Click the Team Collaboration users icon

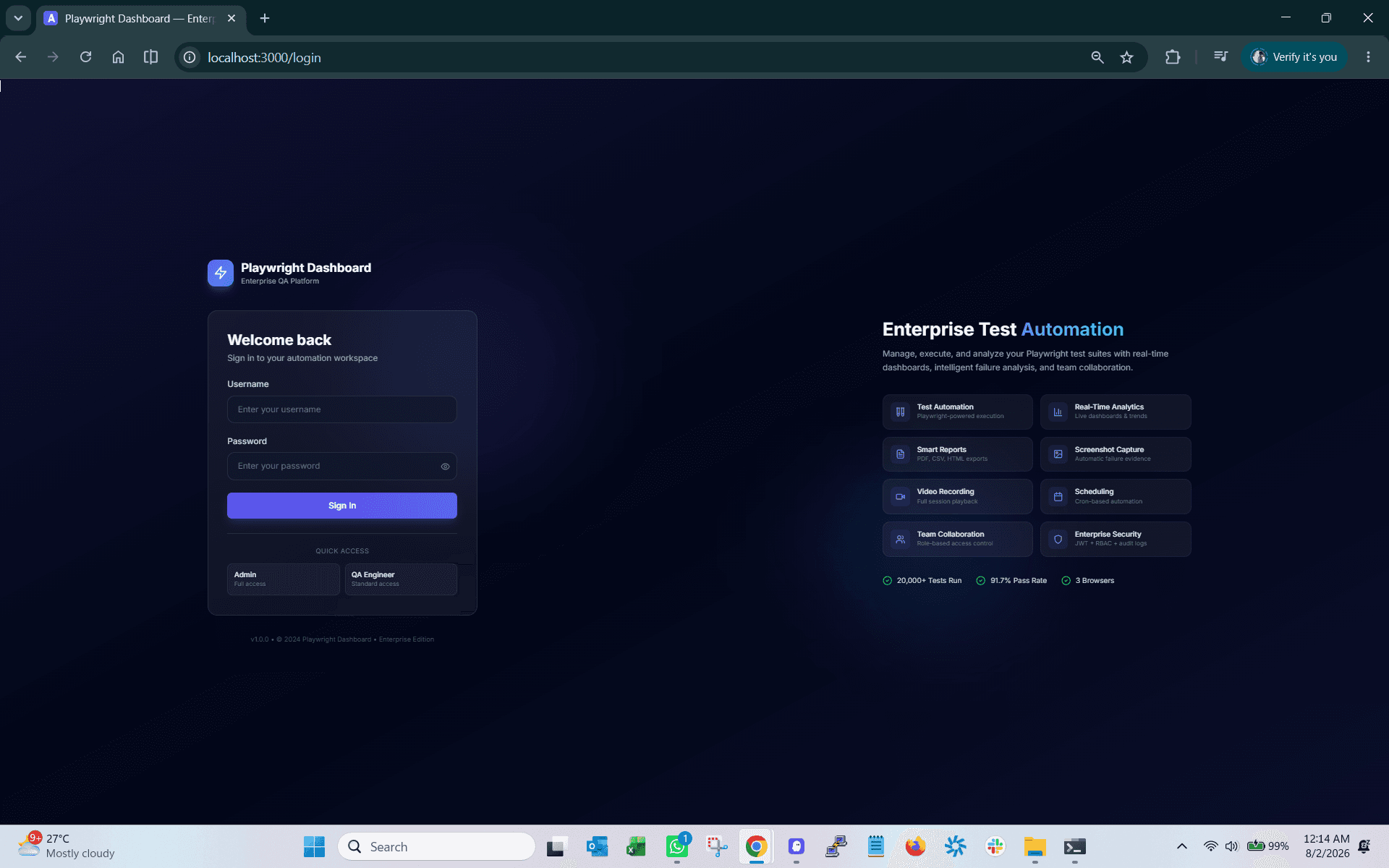[901, 539]
